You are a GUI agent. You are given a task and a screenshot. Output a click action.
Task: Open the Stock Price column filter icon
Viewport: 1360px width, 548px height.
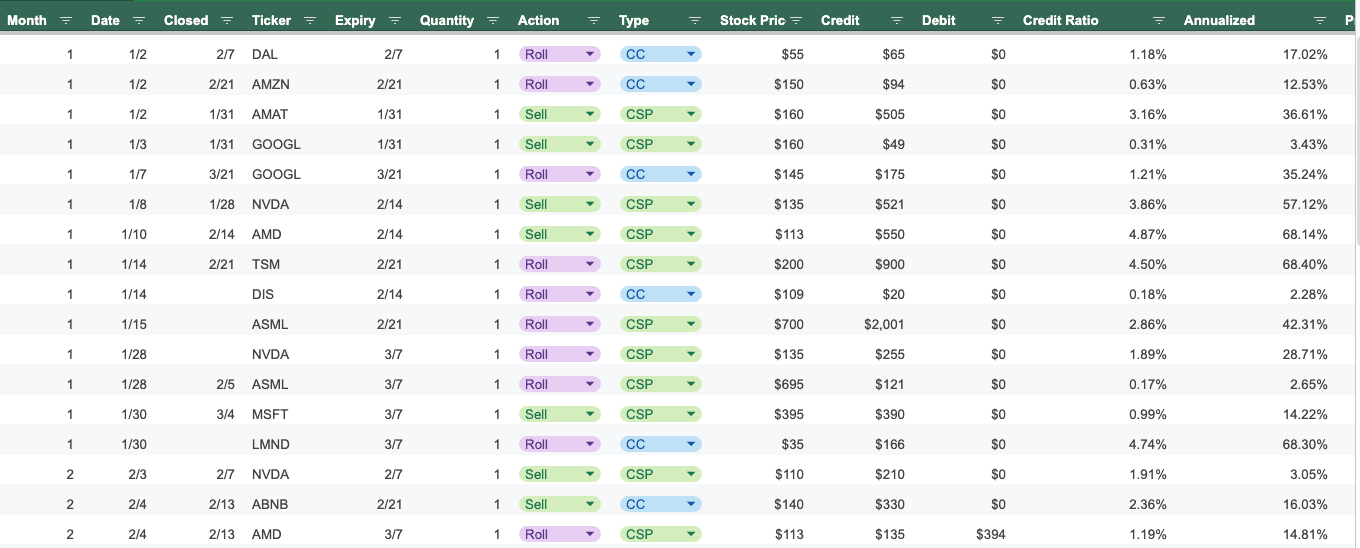tap(797, 20)
